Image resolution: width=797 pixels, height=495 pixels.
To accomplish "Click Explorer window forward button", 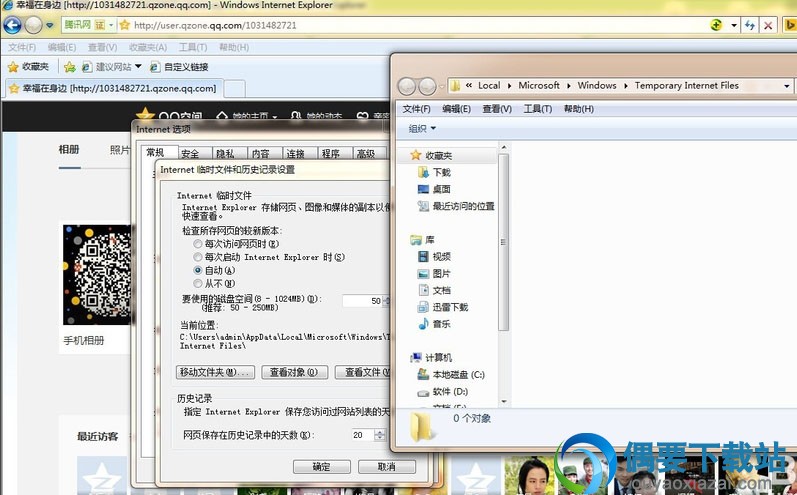I will pyautogui.click(x=427, y=86).
